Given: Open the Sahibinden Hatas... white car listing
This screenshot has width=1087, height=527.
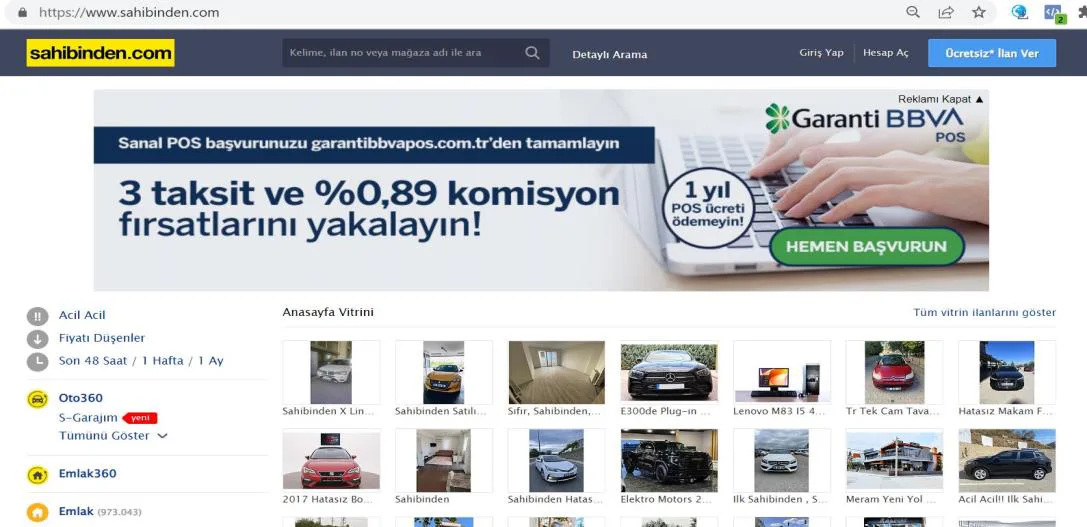Looking at the screenshot, I should click(556, 460).
